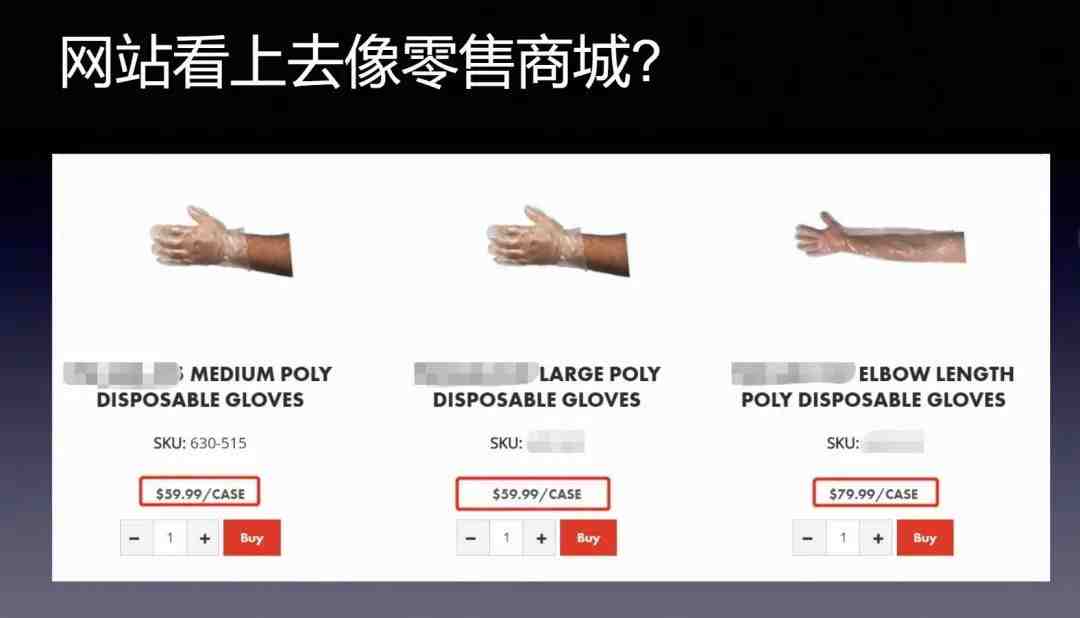The height and width of the screenshot is (618, 1080).
Task: Open Large Poly Disposable Gloves title link
Action: pos(537,387)
